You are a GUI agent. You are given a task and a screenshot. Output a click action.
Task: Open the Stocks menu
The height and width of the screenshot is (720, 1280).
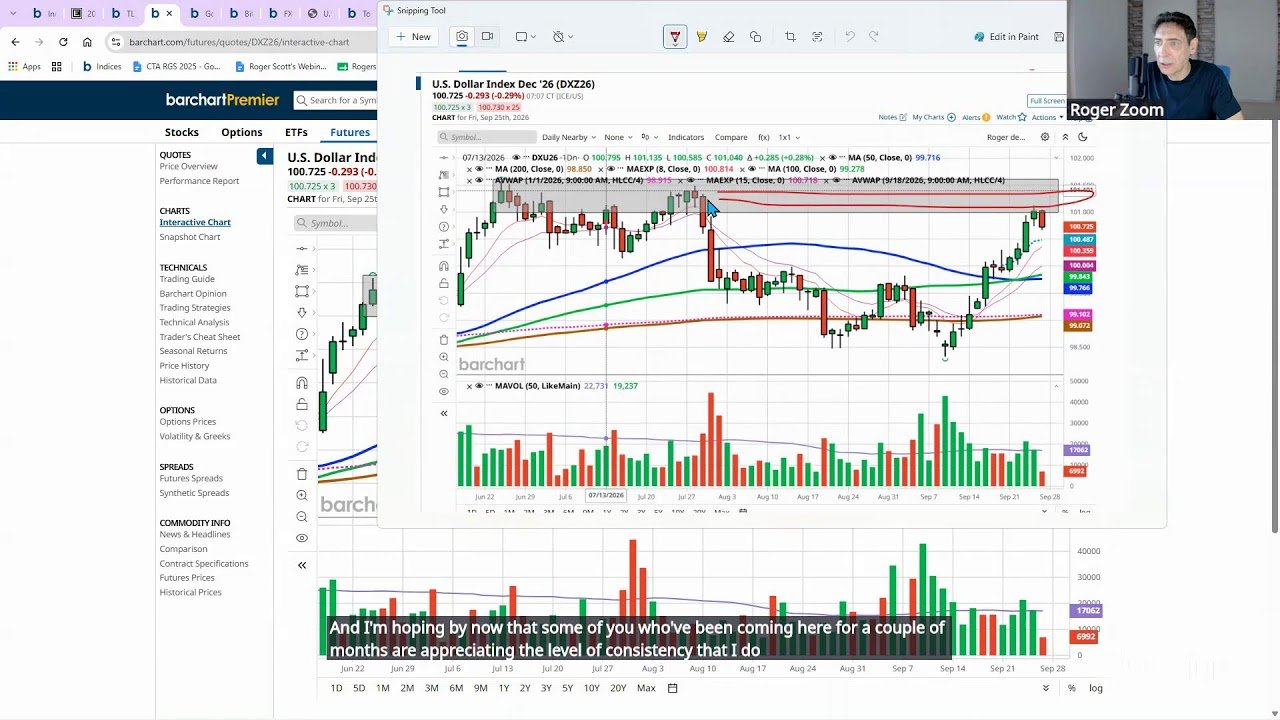[x=182, y=132]
